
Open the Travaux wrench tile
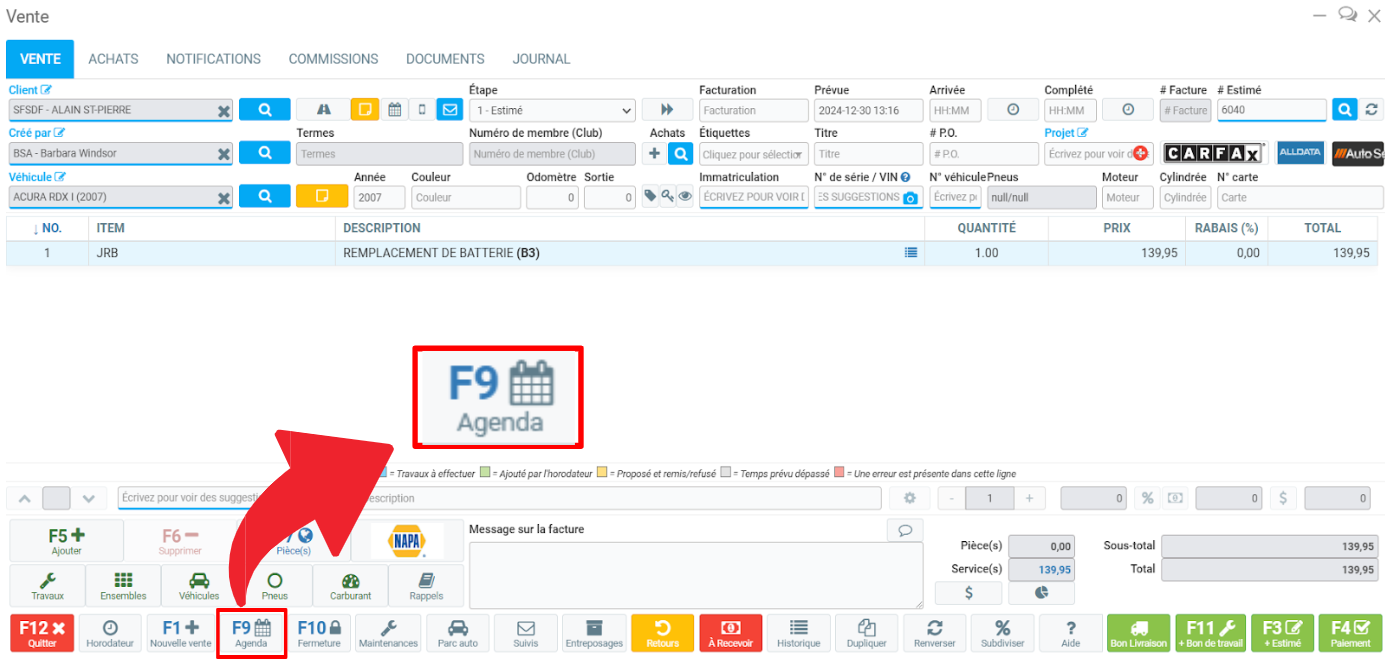click(47, 585)
